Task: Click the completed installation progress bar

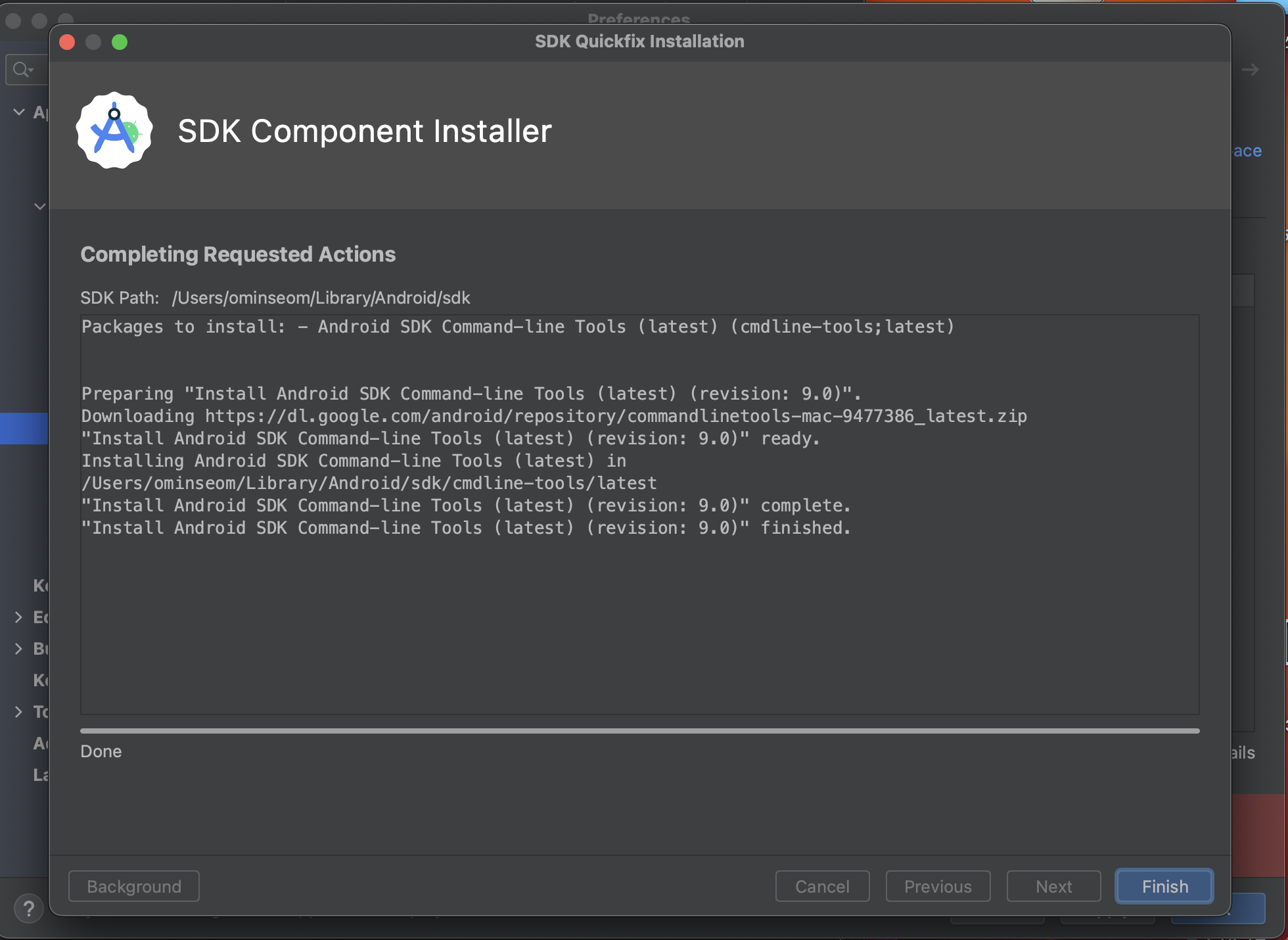Action: click(639, 730)
